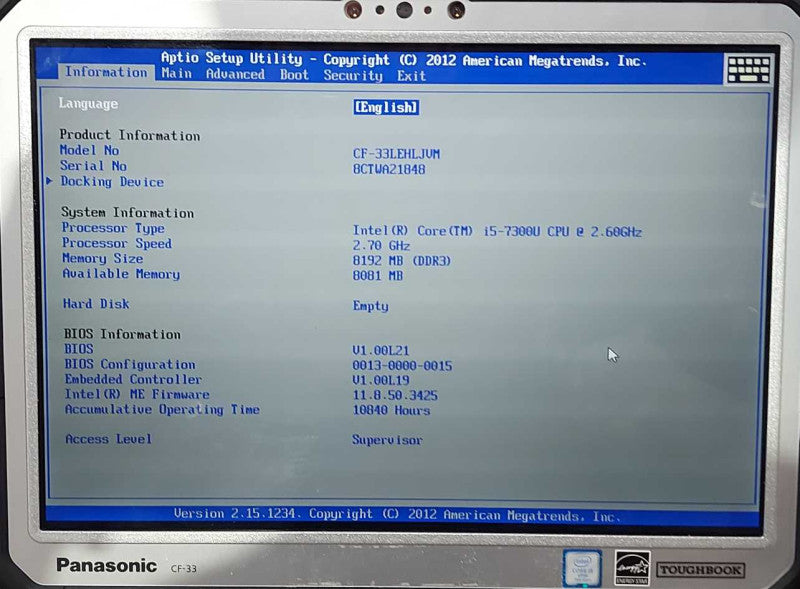Click the Intel Core i5-7300U value
Screen dimensions: 800x589
pos(497,232)
